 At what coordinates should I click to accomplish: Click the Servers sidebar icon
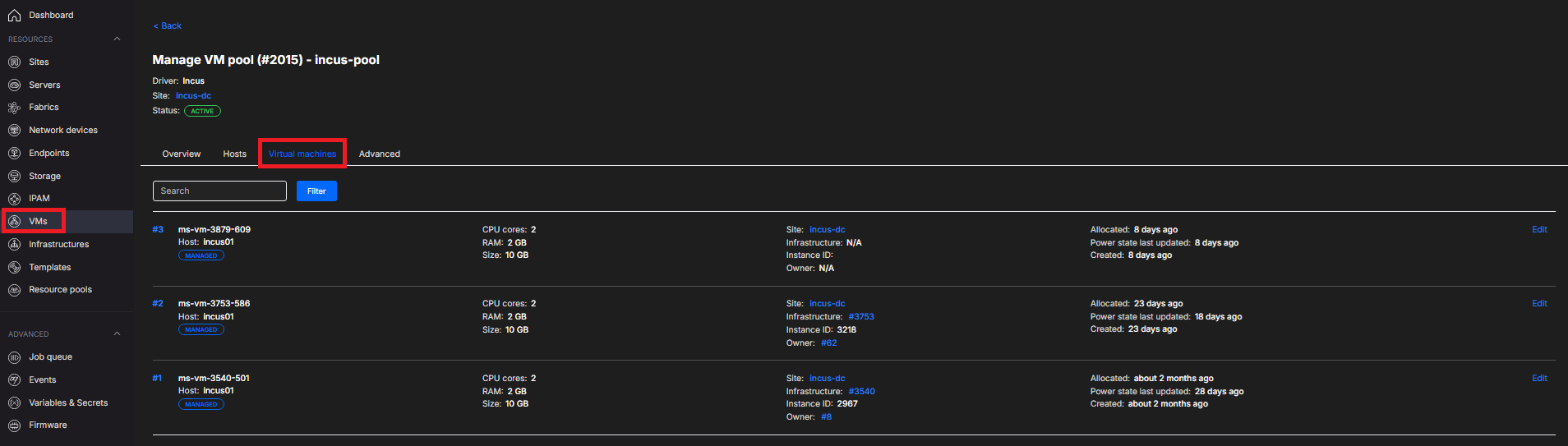click(x=14, y=85)
